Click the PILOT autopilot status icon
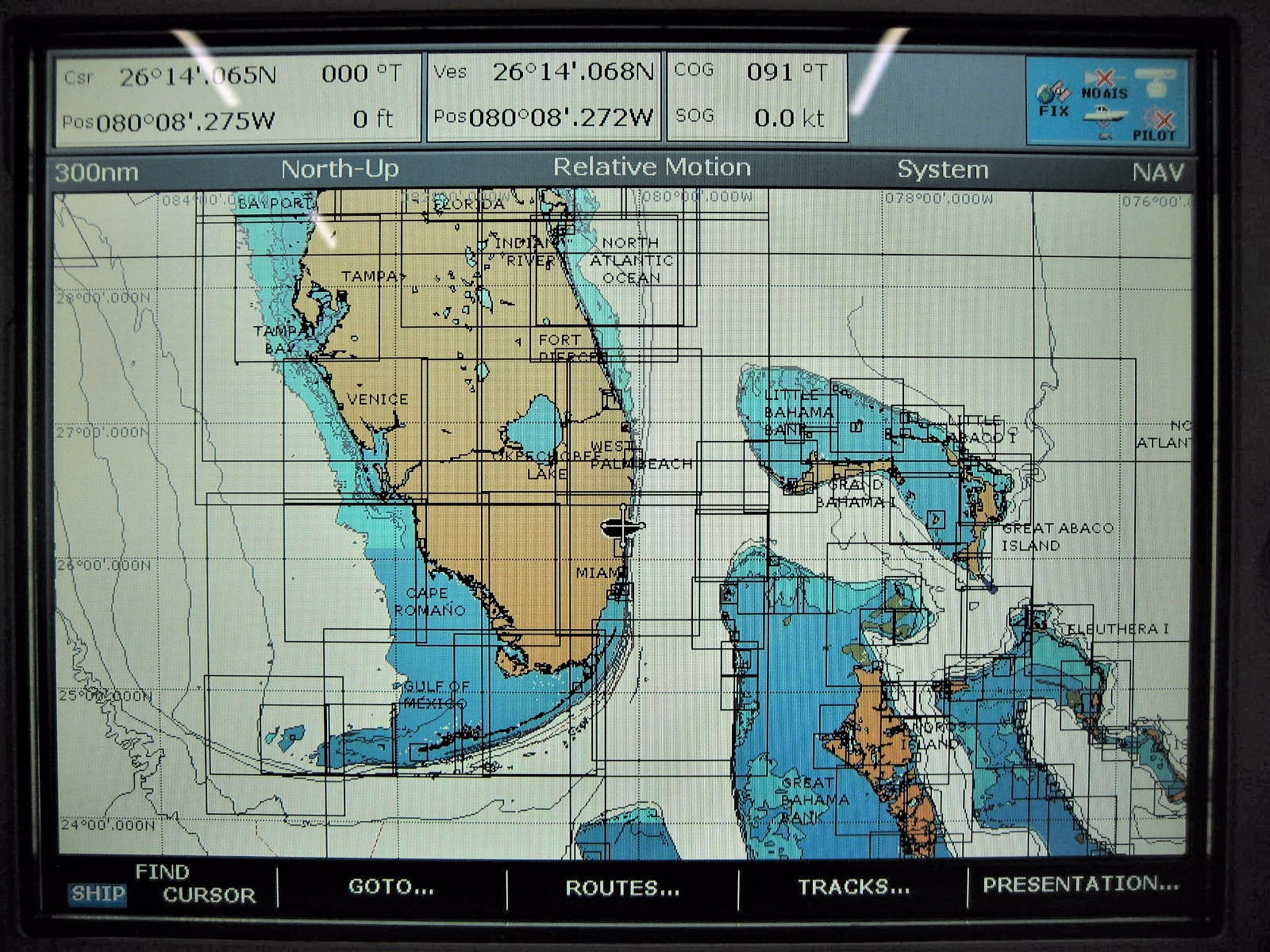The height and width of the screenshot is (952, 1270). [1153, 127]
